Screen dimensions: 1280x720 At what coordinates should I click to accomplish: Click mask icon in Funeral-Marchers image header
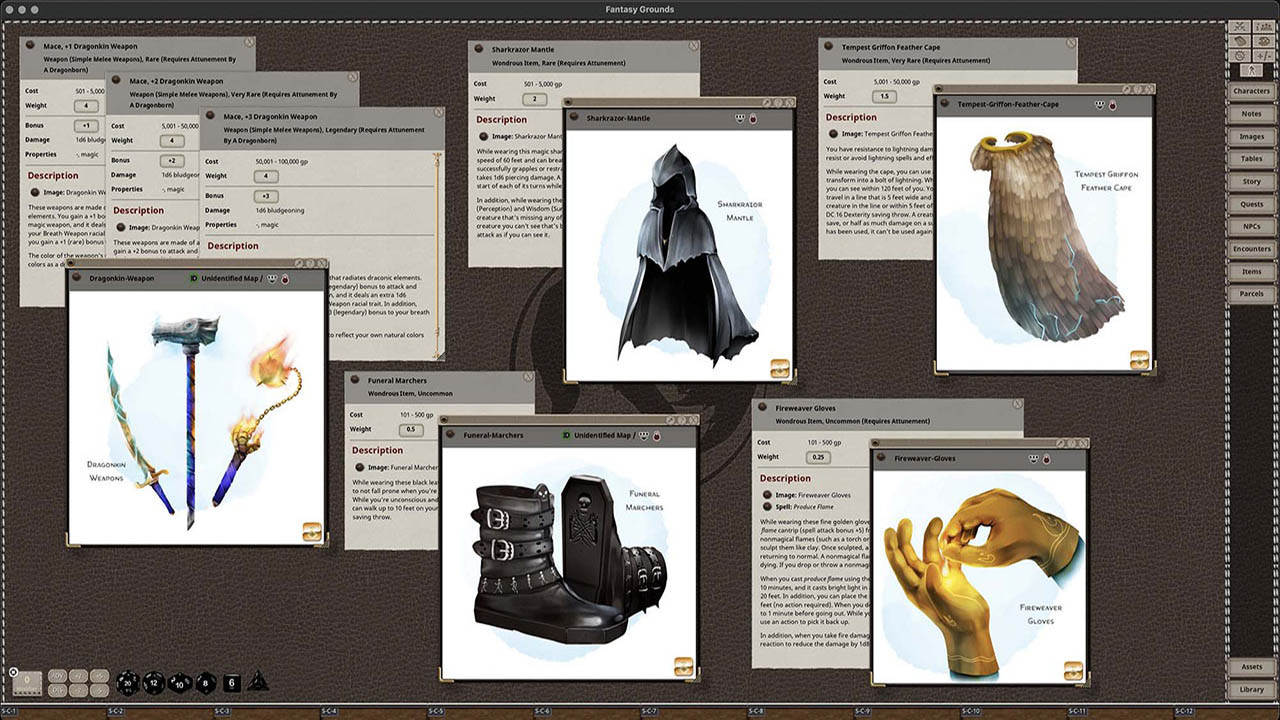tap(645, 436)
